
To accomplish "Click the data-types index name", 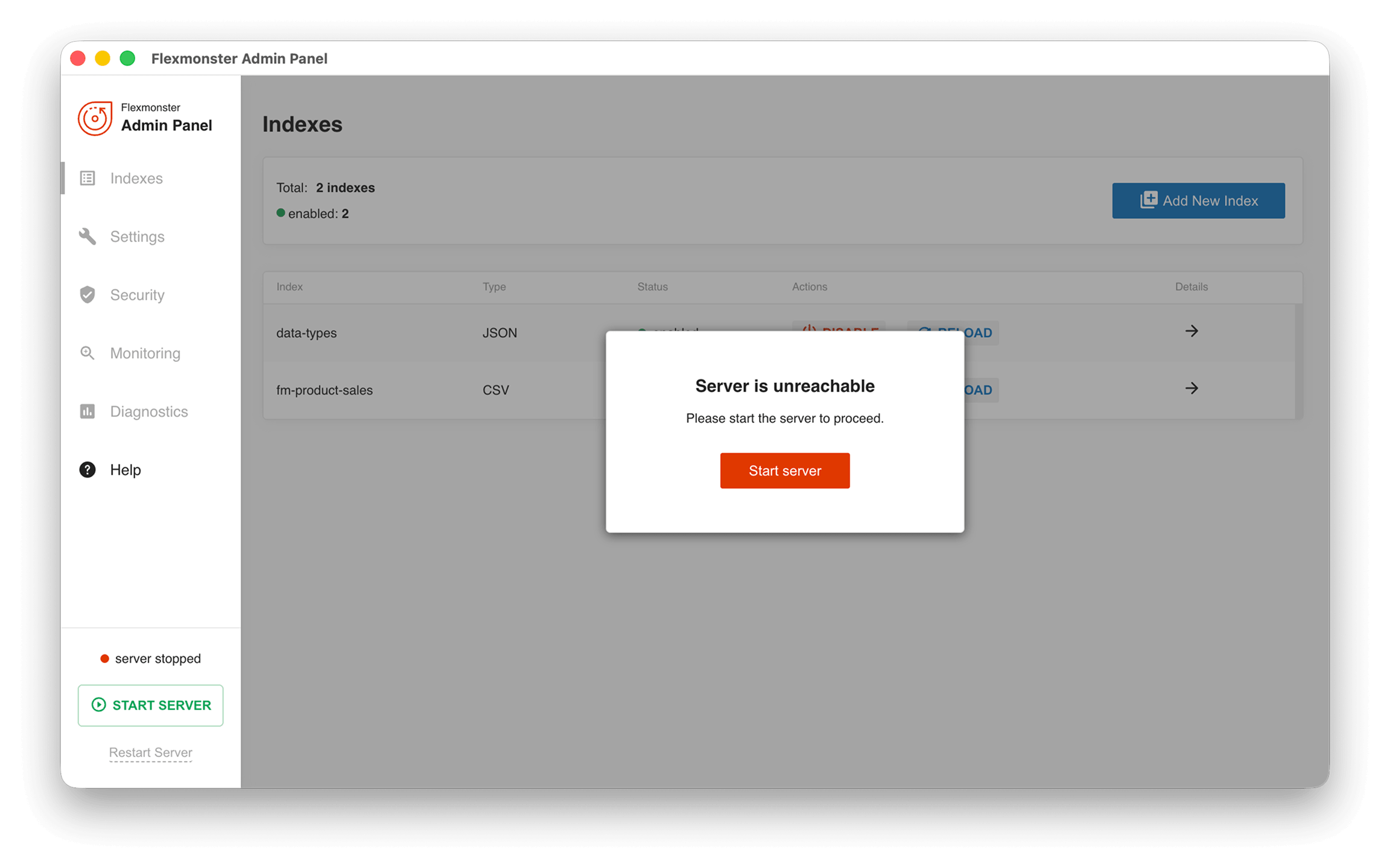I will click(306, 332).
